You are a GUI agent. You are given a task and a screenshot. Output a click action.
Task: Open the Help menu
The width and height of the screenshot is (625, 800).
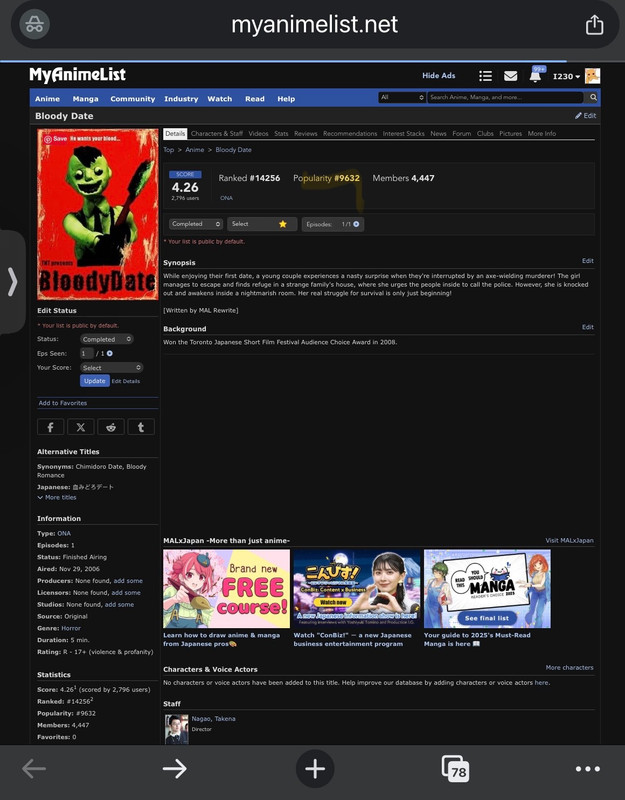[x=286, y=99]
